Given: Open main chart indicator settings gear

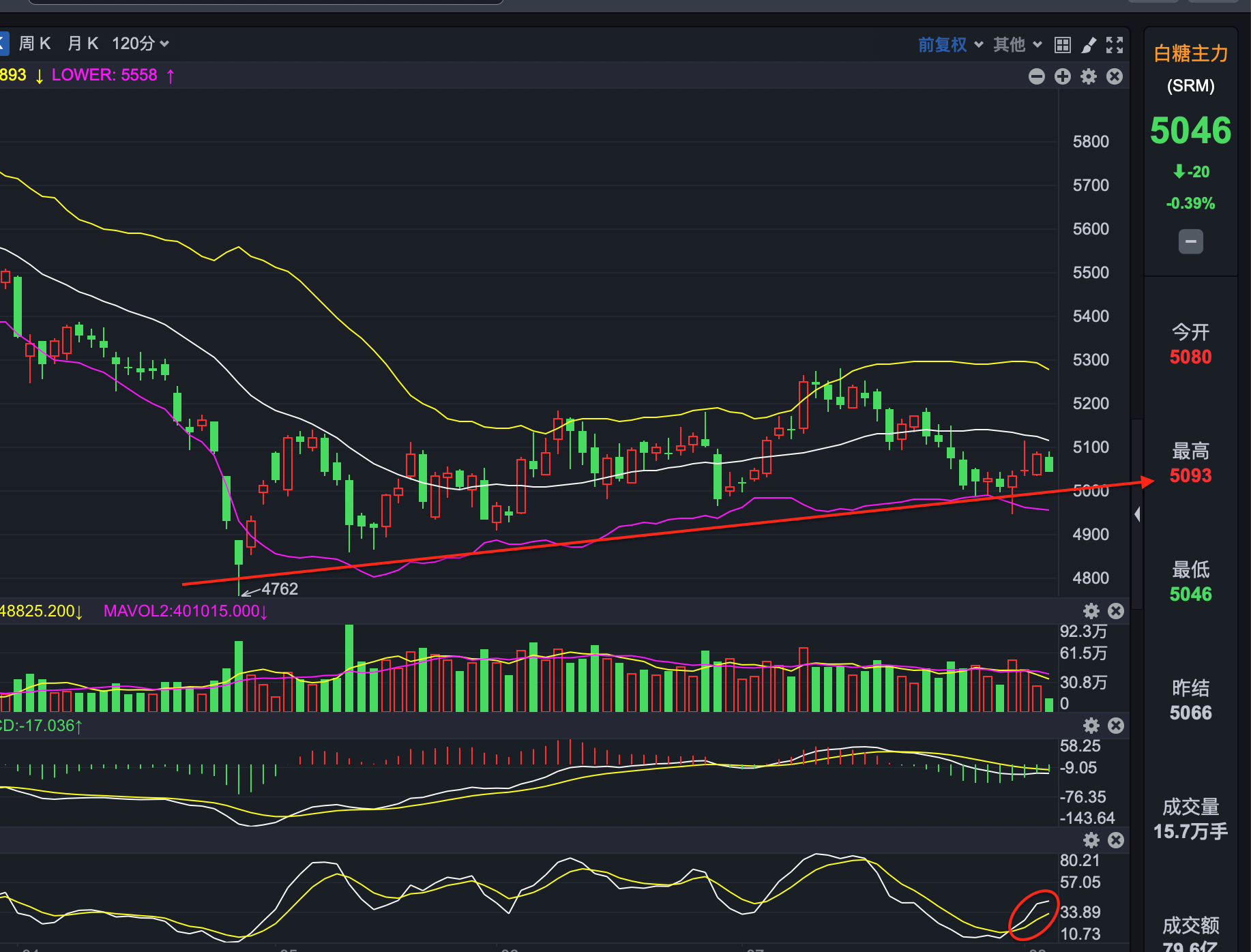Looking at the screenshot, I should click(x=1089, y=76).
